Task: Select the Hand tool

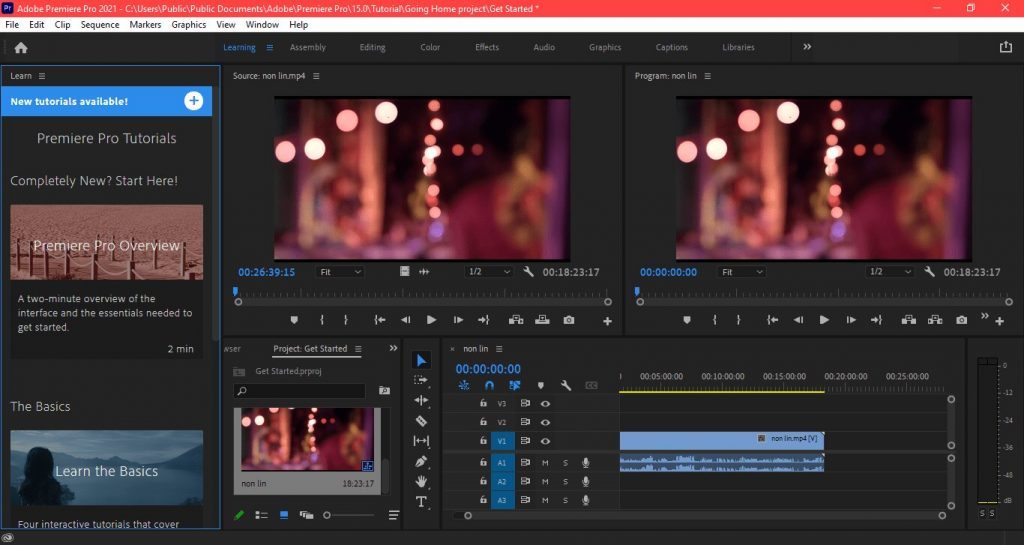Action: 421,482
